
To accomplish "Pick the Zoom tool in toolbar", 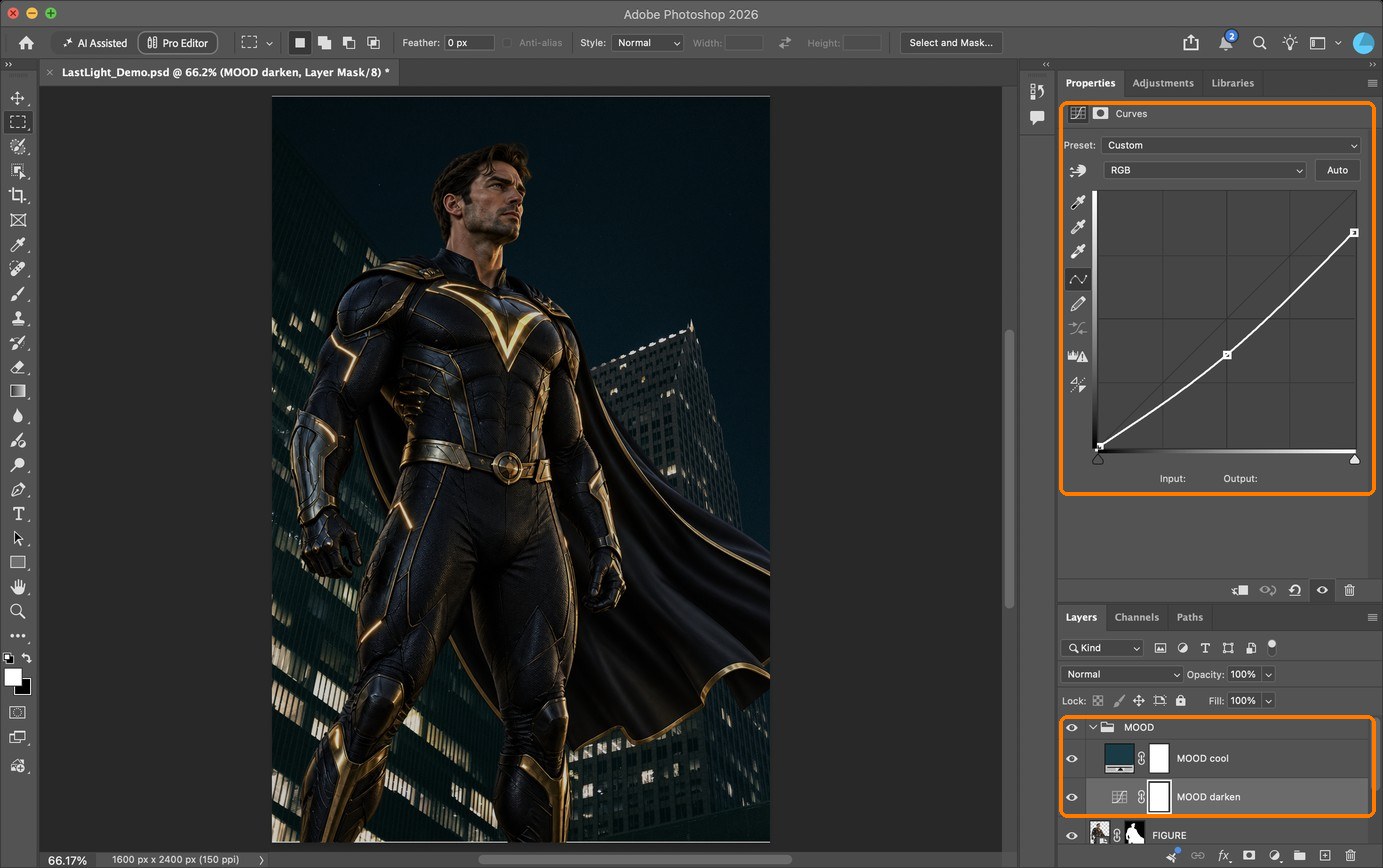I will pos(18,612).
